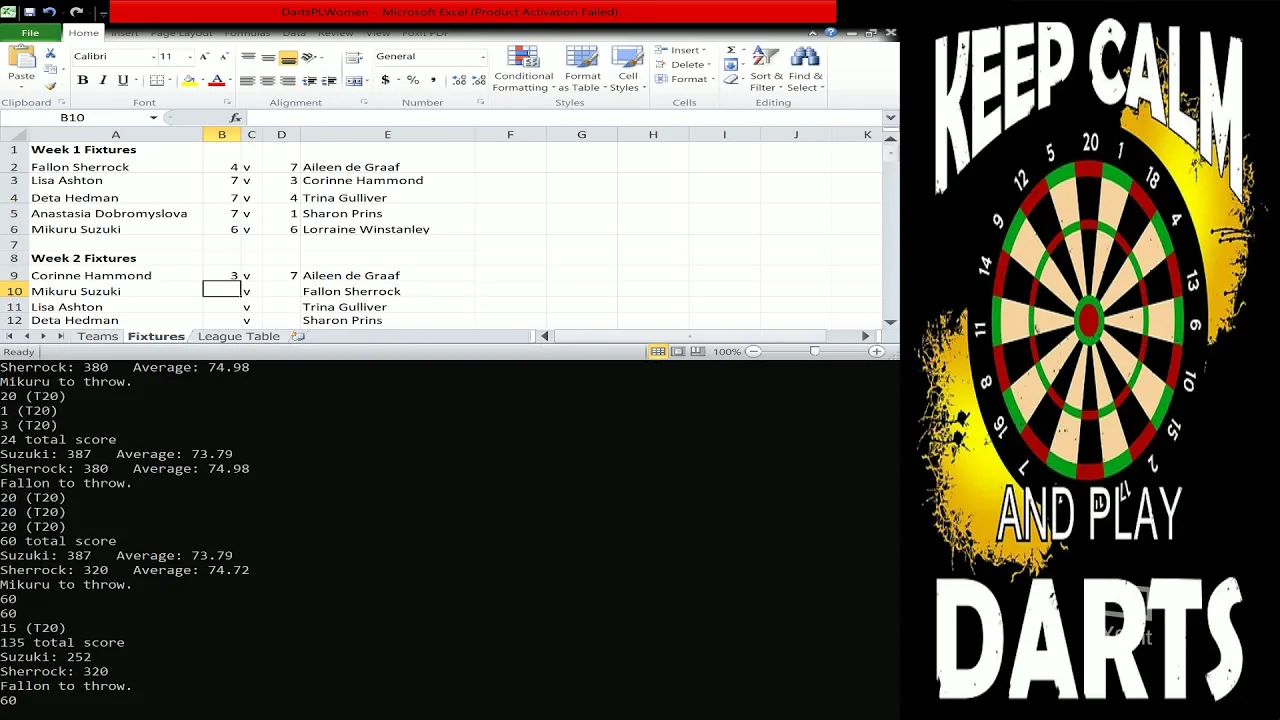The image size is (1280, 720).
Task: Switch to Page Break Preview in status bar
Action: (697, 351)
